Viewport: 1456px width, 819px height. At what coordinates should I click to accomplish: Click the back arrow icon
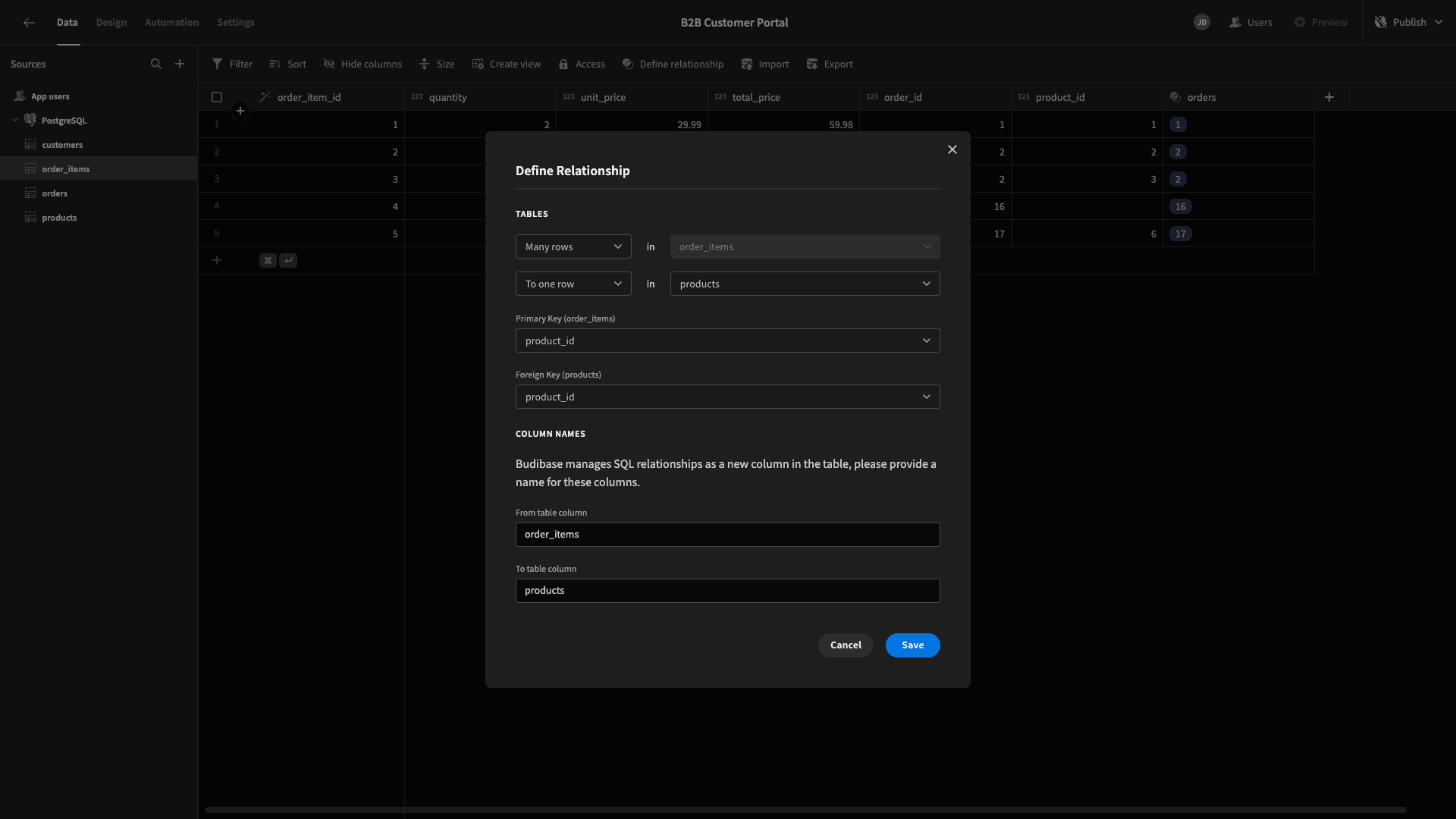point(29,23)
